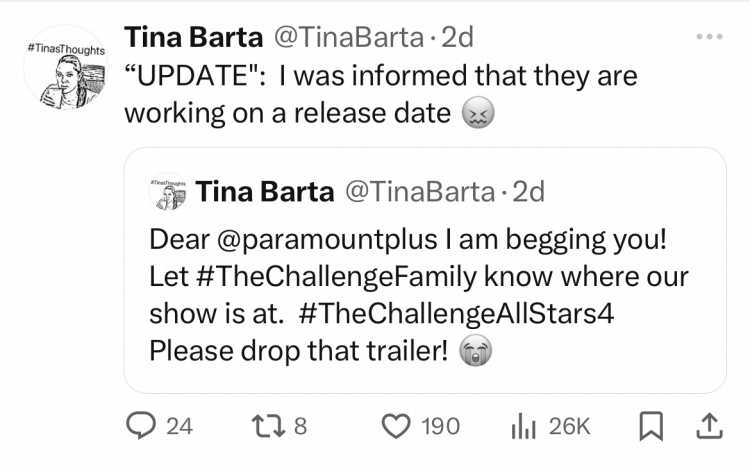Open @paramountplus mention link
The width and height of the screenshot is (750, 472).
[x=327, y=239]
